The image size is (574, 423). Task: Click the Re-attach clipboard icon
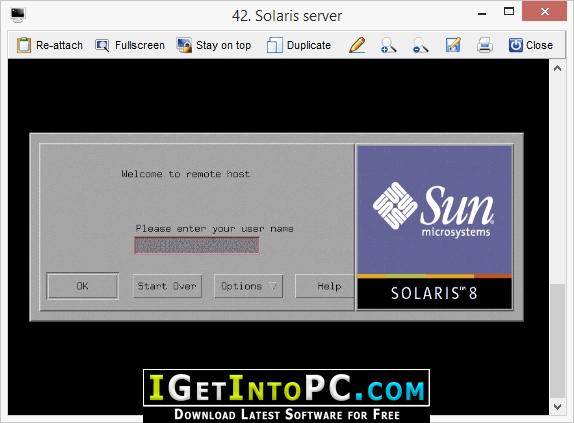(x=24, y=45)
